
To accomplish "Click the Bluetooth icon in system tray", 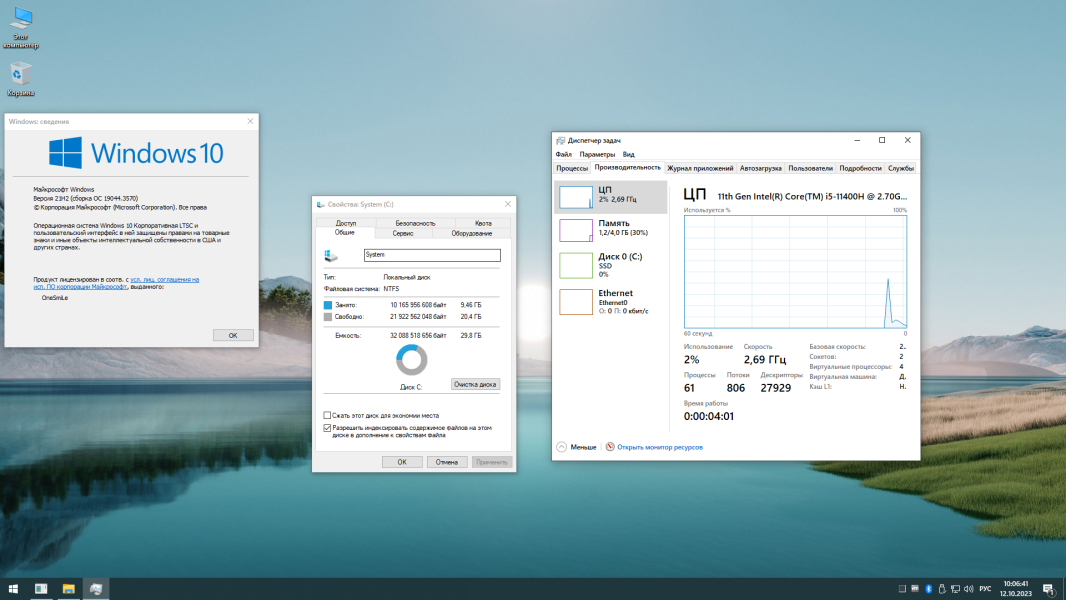I will coord(929,588).
